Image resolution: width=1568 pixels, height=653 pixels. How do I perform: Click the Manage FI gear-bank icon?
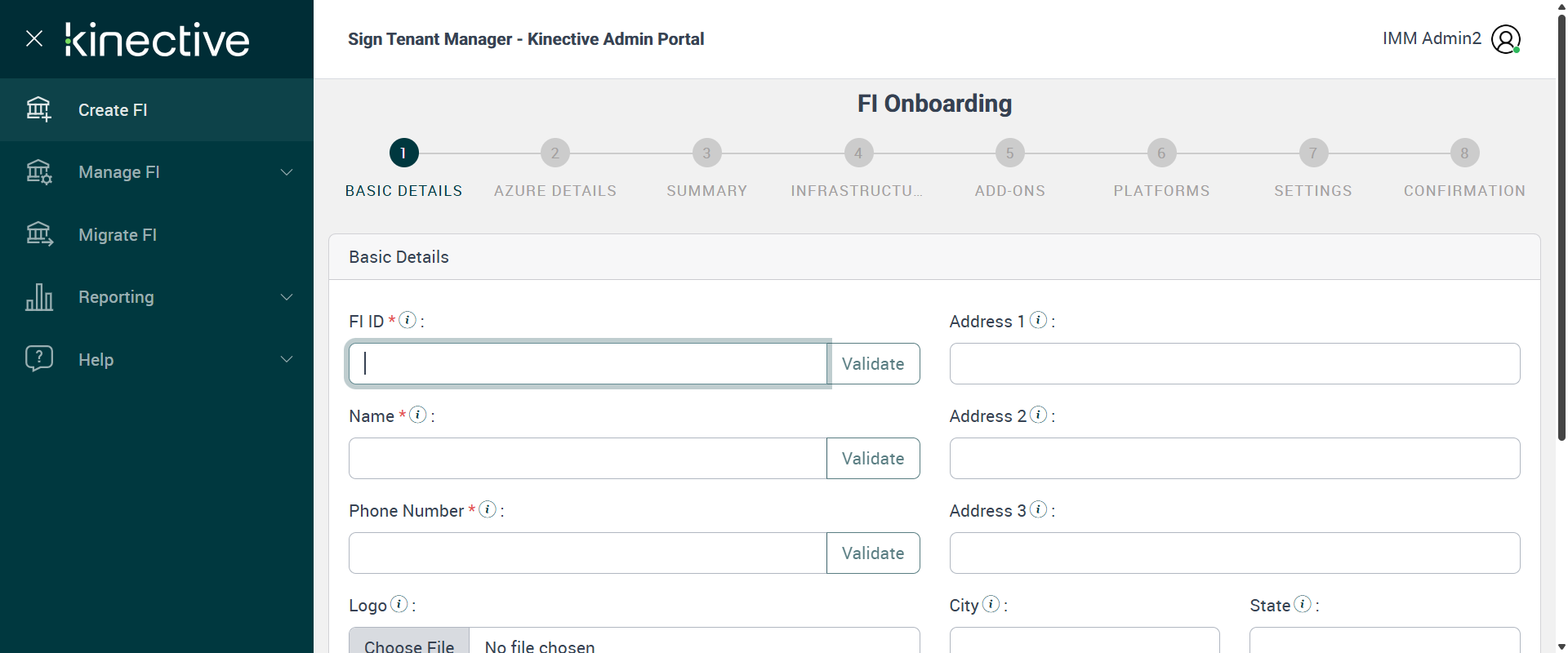pos(38,172)
